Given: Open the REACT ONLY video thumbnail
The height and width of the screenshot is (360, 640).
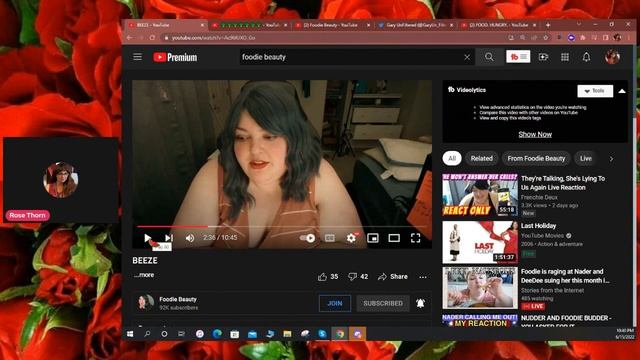Looking at the screenshot, I should (480, 195).
